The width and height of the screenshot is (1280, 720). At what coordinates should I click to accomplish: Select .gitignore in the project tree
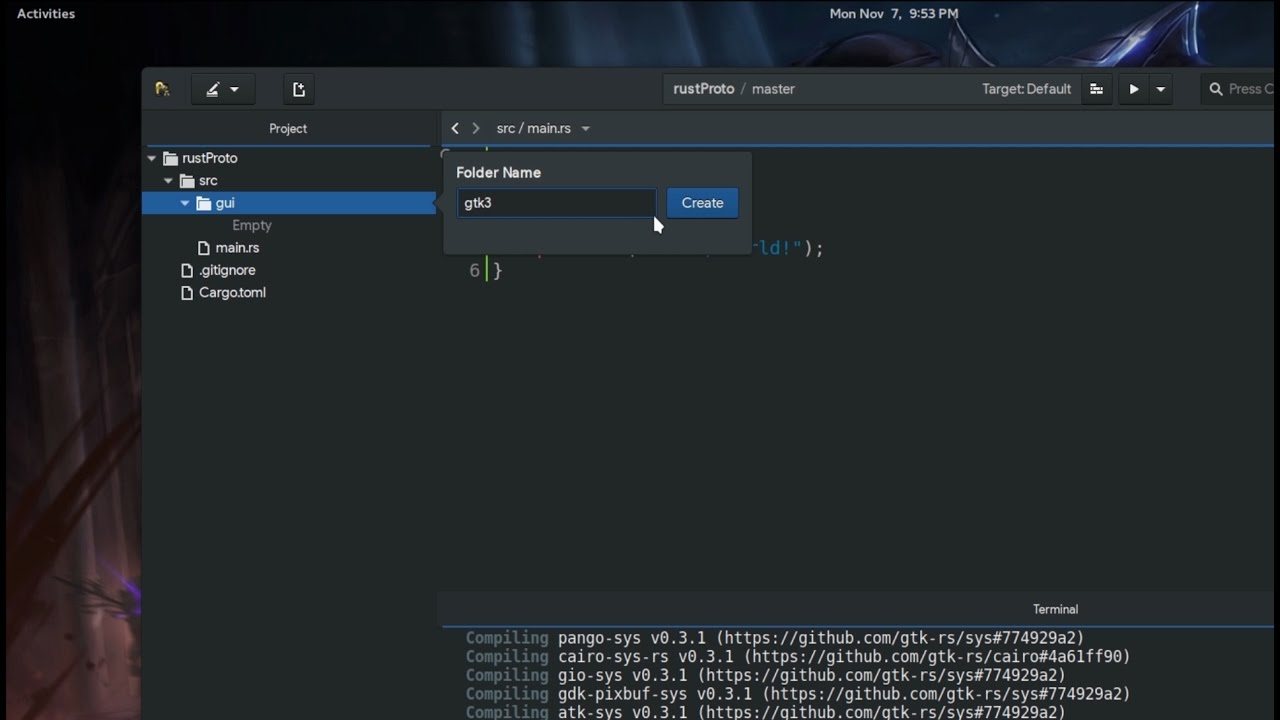pyautogui.click(x=227, y=270)
